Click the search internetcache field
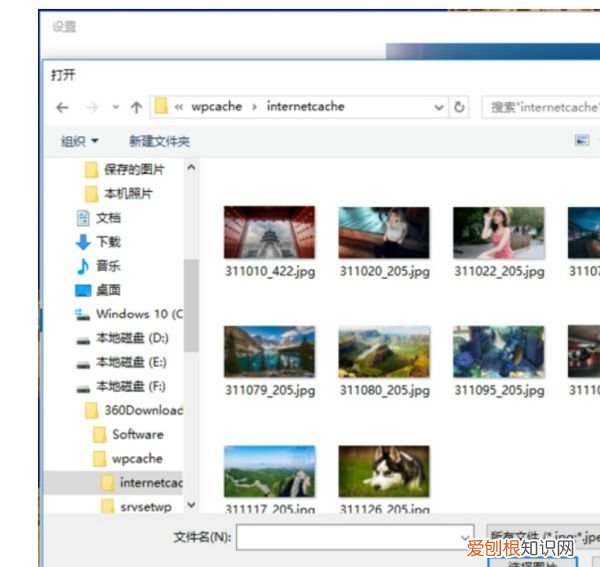 pyautogui.click(x=541, y=107)
